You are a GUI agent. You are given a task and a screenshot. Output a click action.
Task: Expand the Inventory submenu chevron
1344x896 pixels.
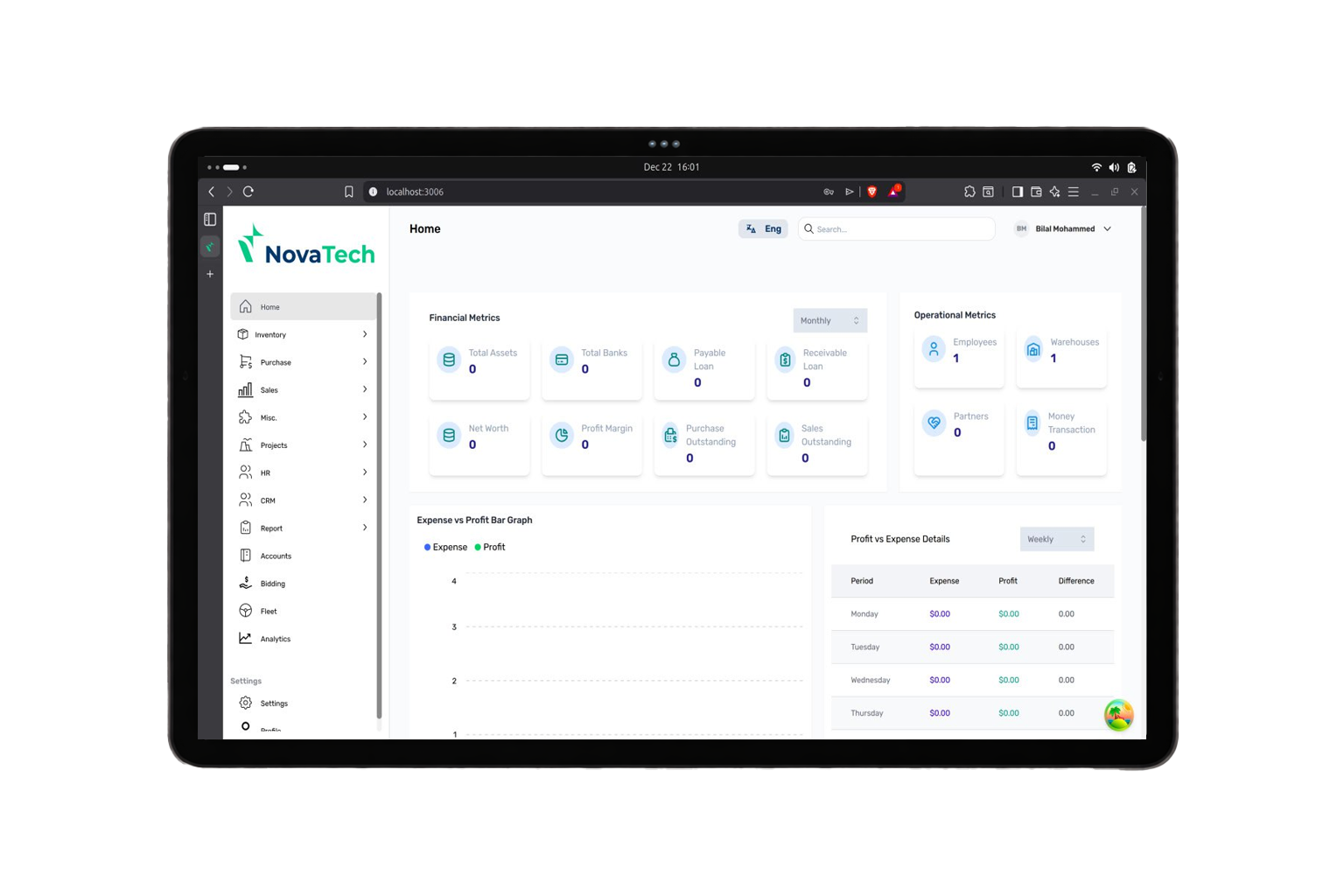(x=365, y=334)
